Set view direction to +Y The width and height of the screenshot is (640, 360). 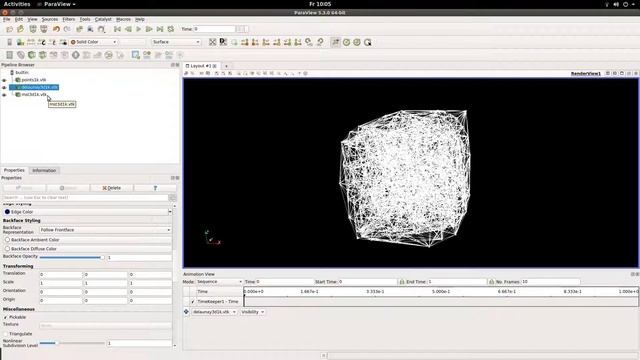266,42
